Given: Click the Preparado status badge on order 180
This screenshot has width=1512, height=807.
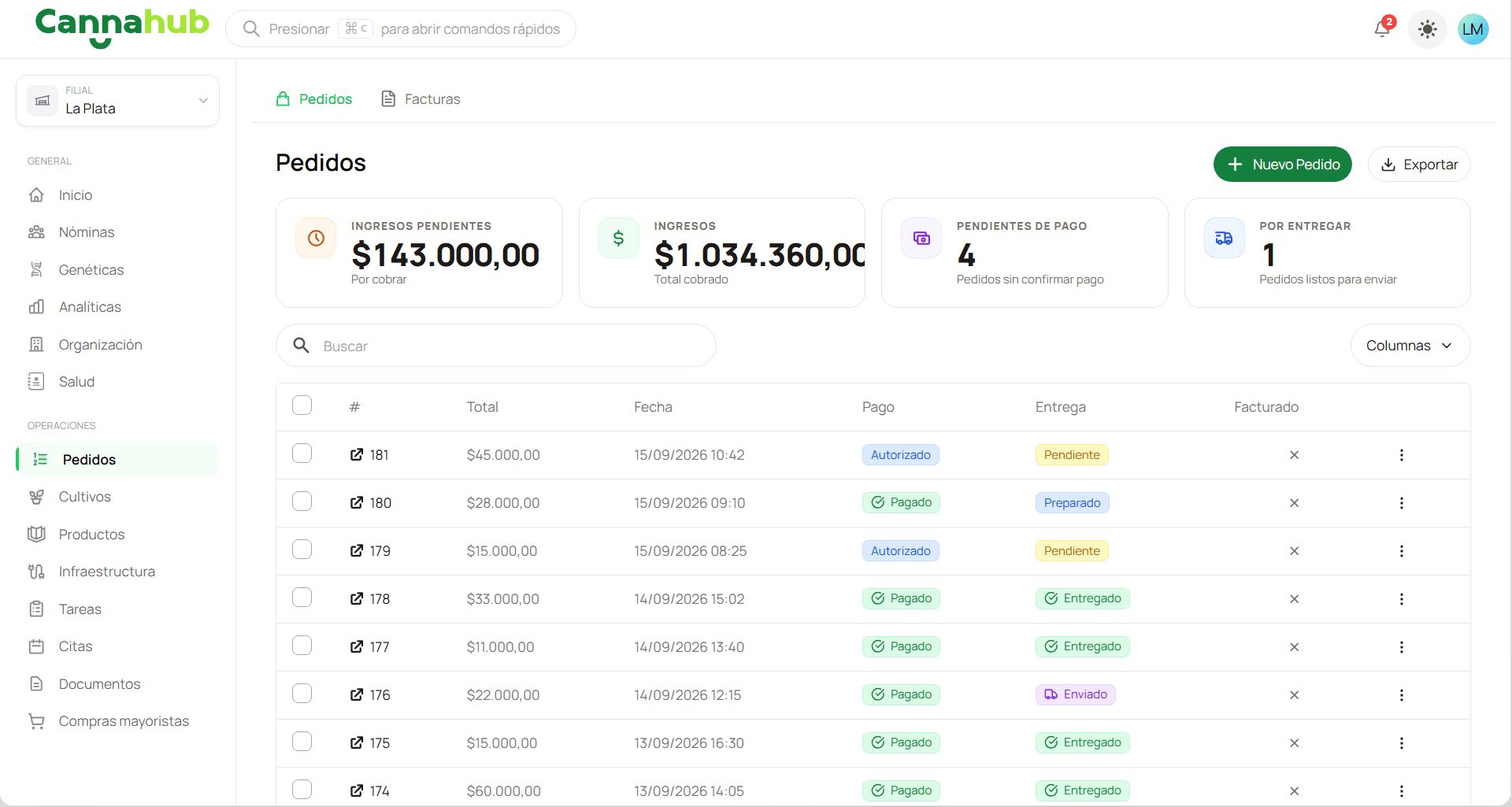Looking at the screenshot, I should (1072, 503).
